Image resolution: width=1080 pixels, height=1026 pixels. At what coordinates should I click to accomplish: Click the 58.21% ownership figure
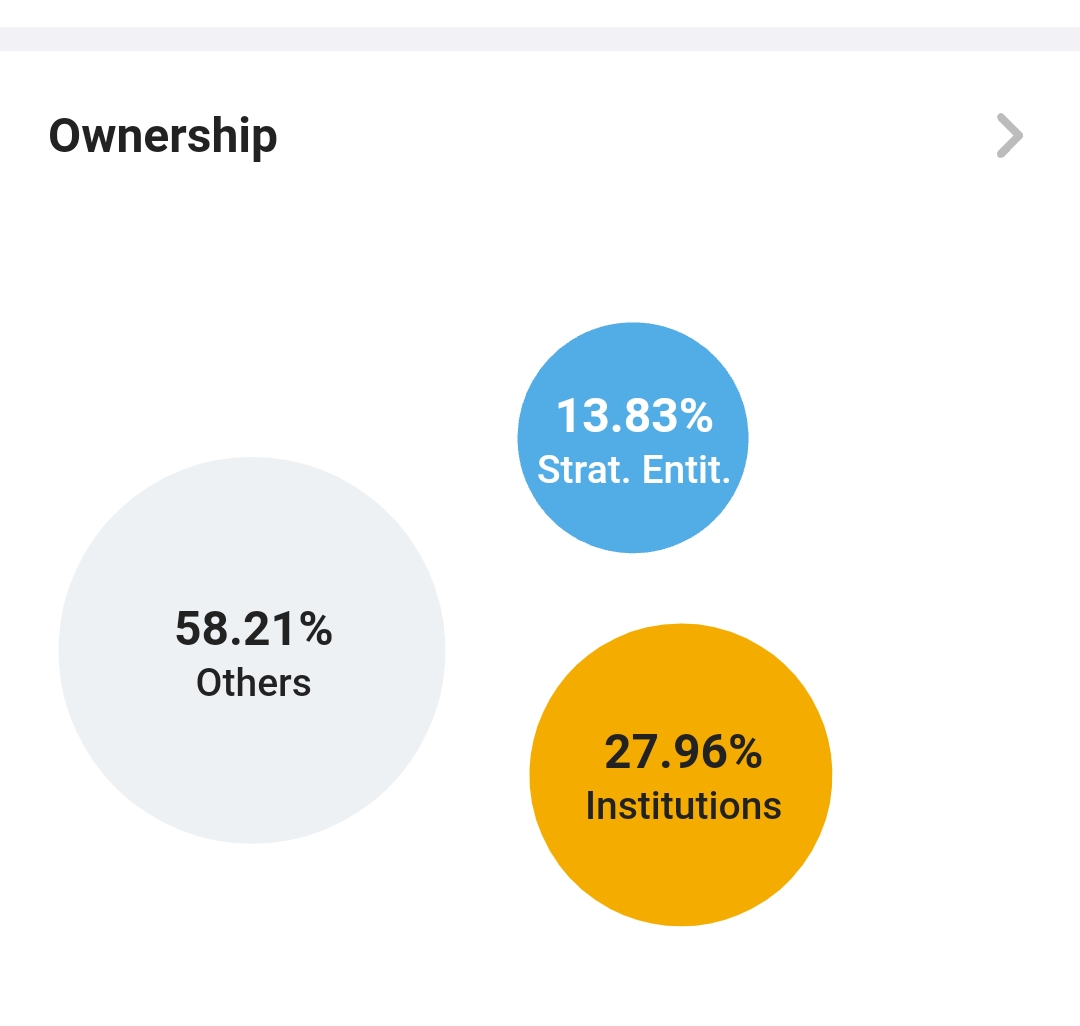coord(253,629)
